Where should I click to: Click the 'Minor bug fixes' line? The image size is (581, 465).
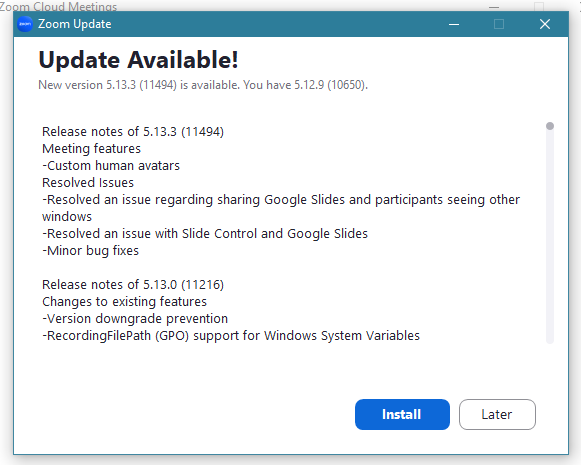(90, 251)
